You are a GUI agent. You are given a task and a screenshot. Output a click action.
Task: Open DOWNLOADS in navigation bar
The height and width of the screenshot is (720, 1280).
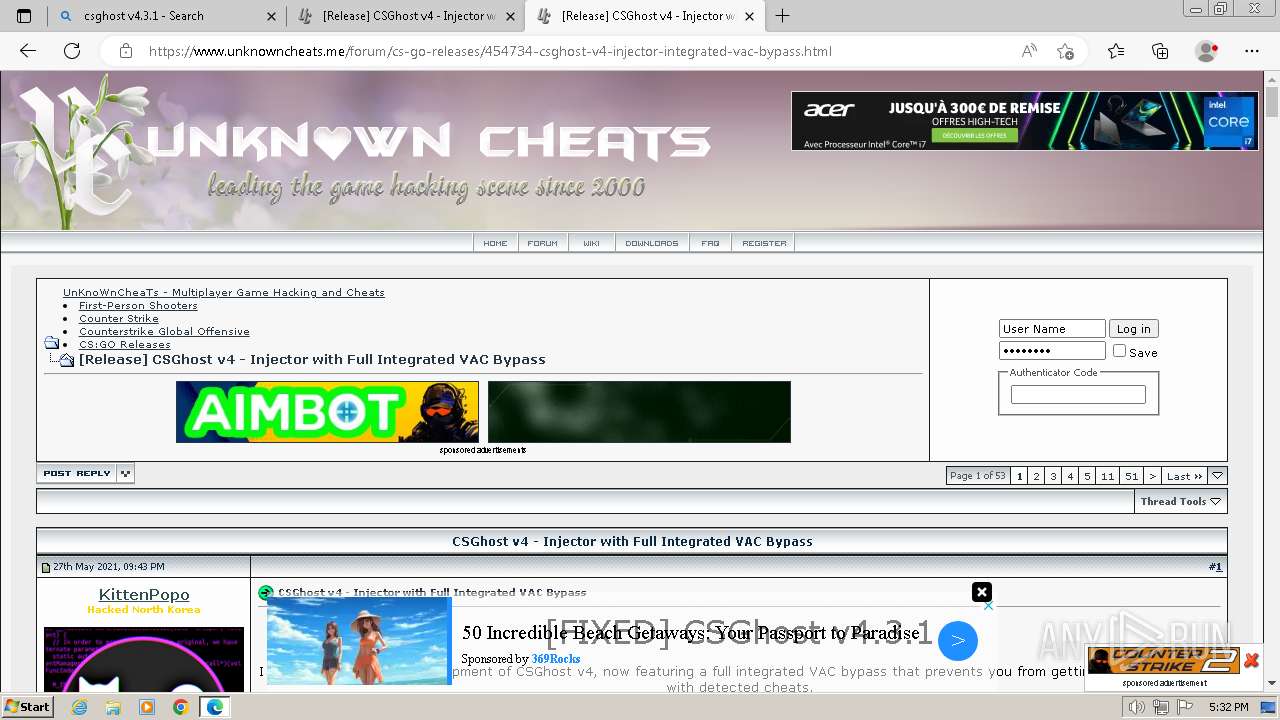(652, 243)
